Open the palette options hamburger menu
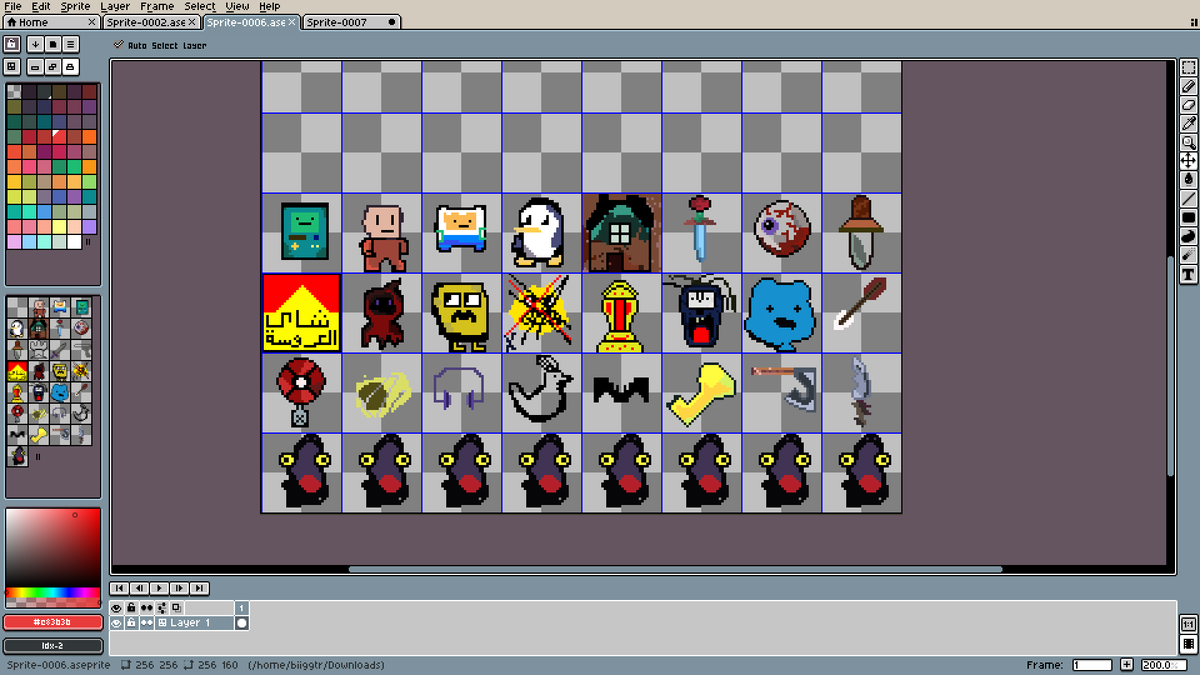 coord(71,44)
